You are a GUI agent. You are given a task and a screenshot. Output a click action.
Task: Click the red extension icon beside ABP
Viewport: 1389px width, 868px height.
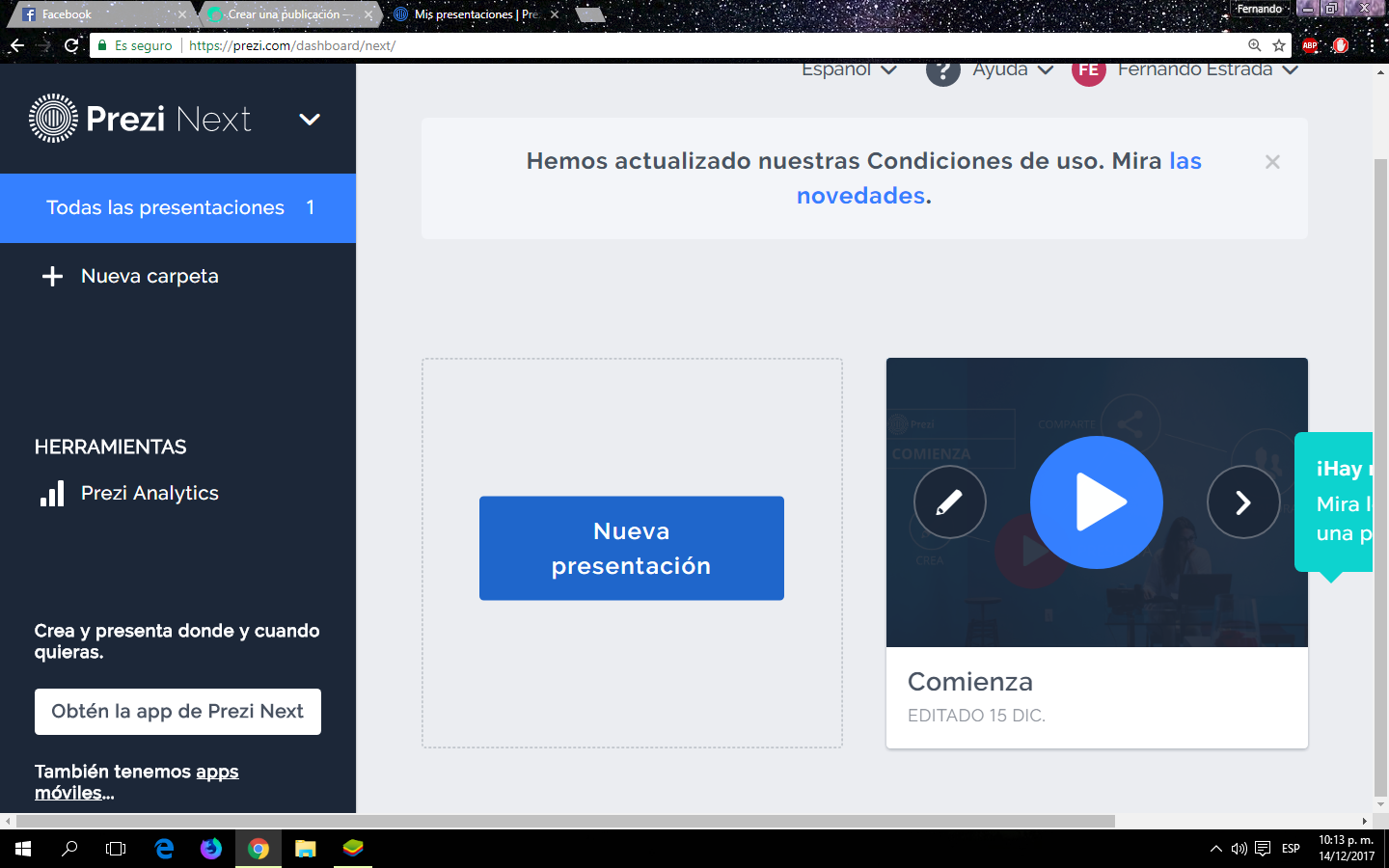(1341, 45)
